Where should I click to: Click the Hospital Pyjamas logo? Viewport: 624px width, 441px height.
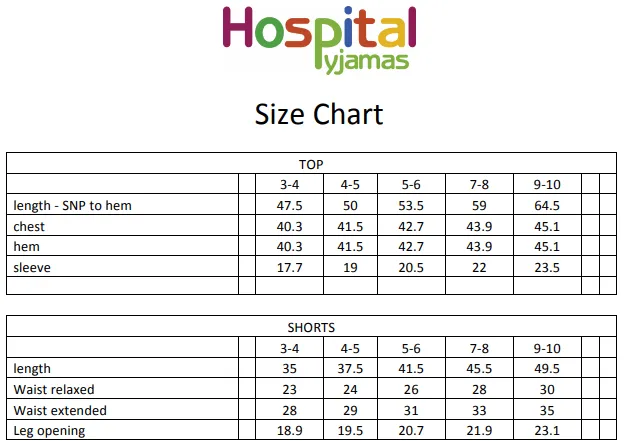[319, 40]
